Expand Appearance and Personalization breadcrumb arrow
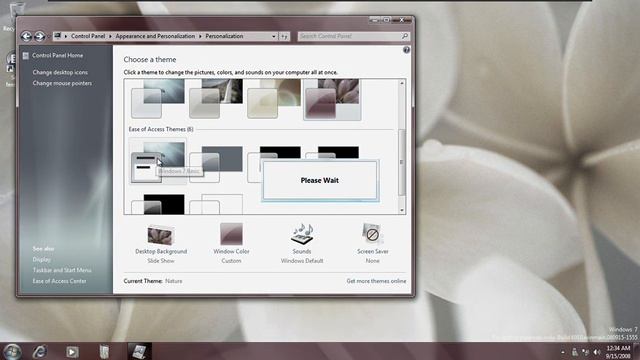Image resolution: width=640 pixels, height=360 pixels. 200,36
